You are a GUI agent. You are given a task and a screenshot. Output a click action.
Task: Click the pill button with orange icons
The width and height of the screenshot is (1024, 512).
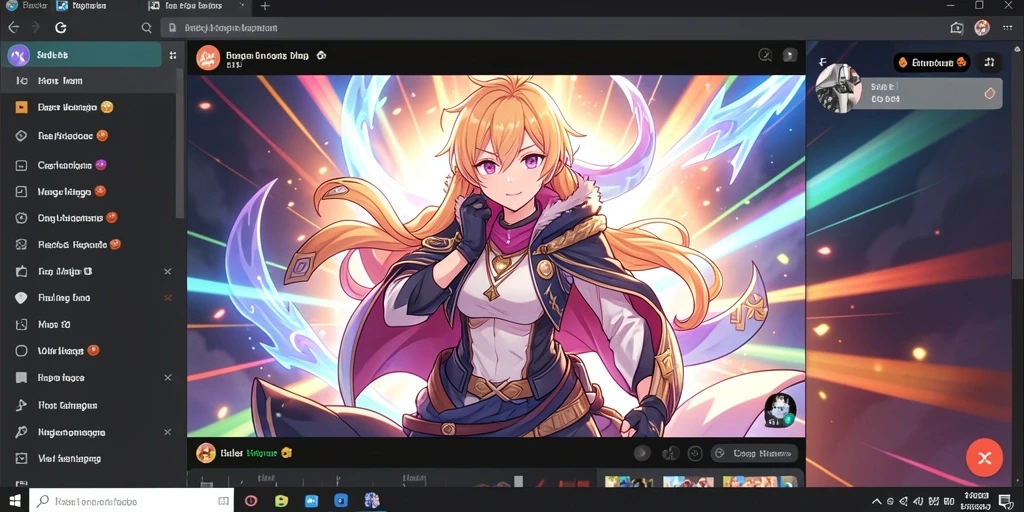(x=932, y=63)
